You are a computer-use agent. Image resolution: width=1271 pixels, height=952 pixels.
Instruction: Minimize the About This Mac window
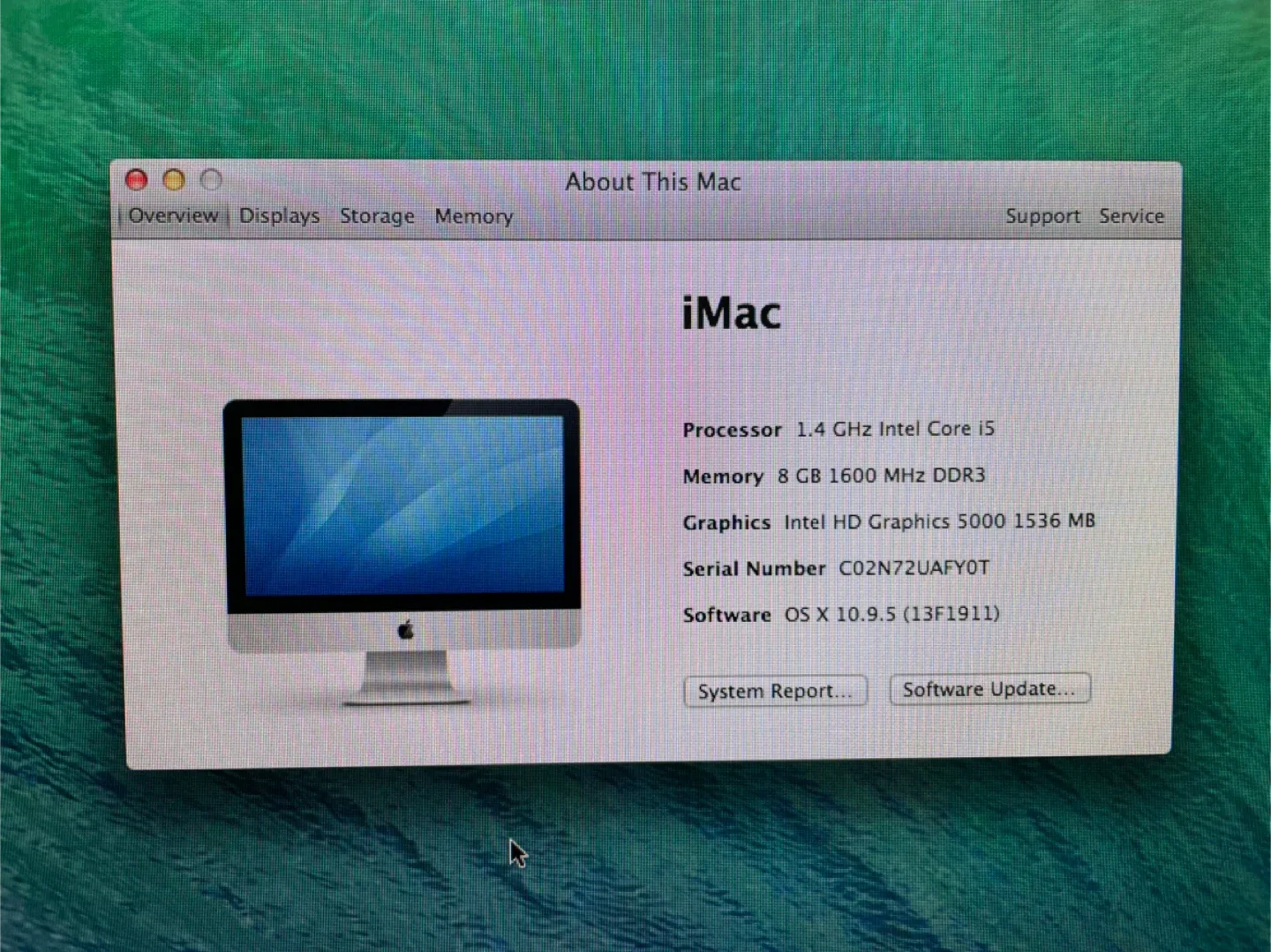coord(173,180)
